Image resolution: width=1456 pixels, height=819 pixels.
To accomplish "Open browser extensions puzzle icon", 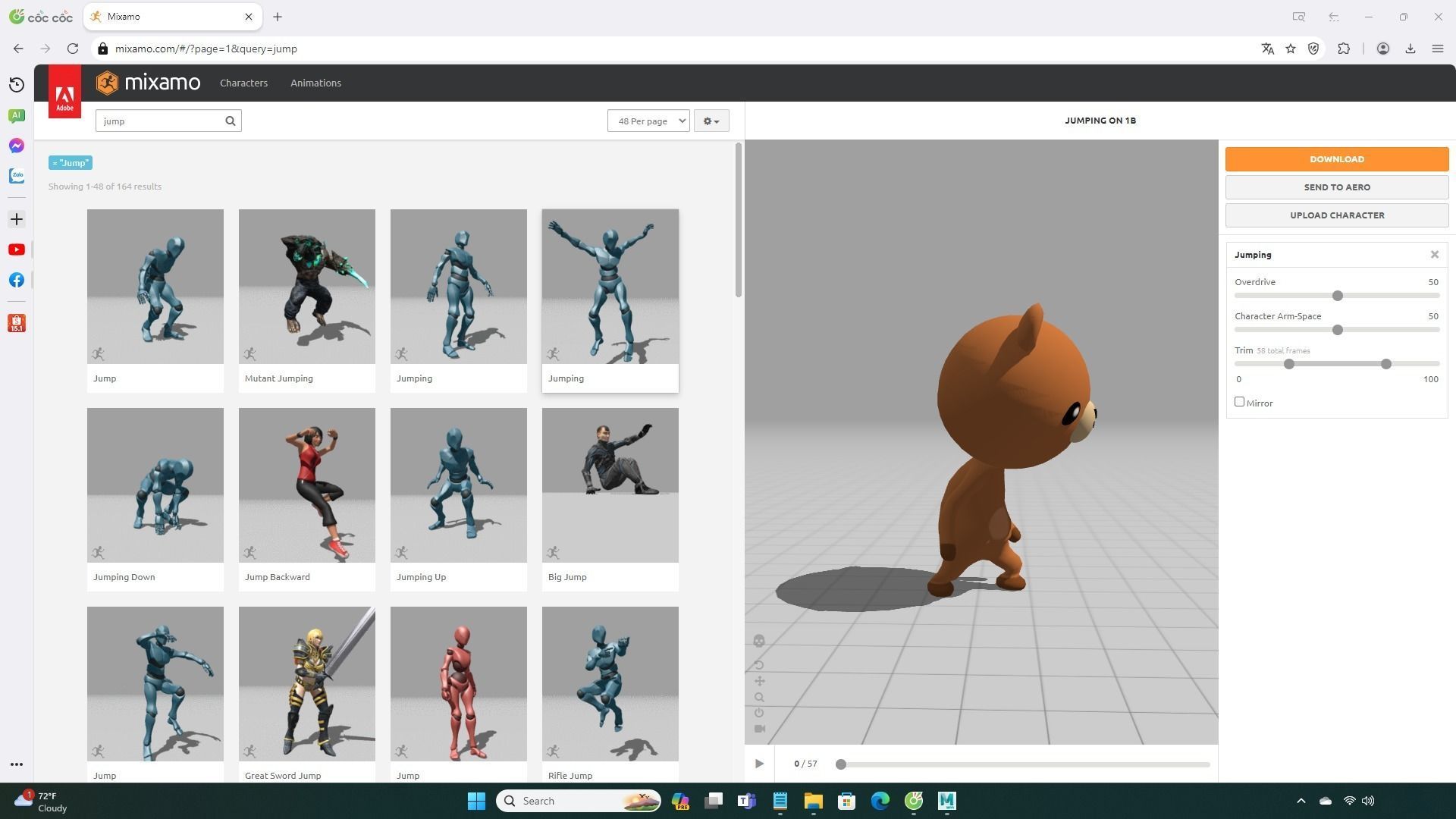I will click(1344, 49).
